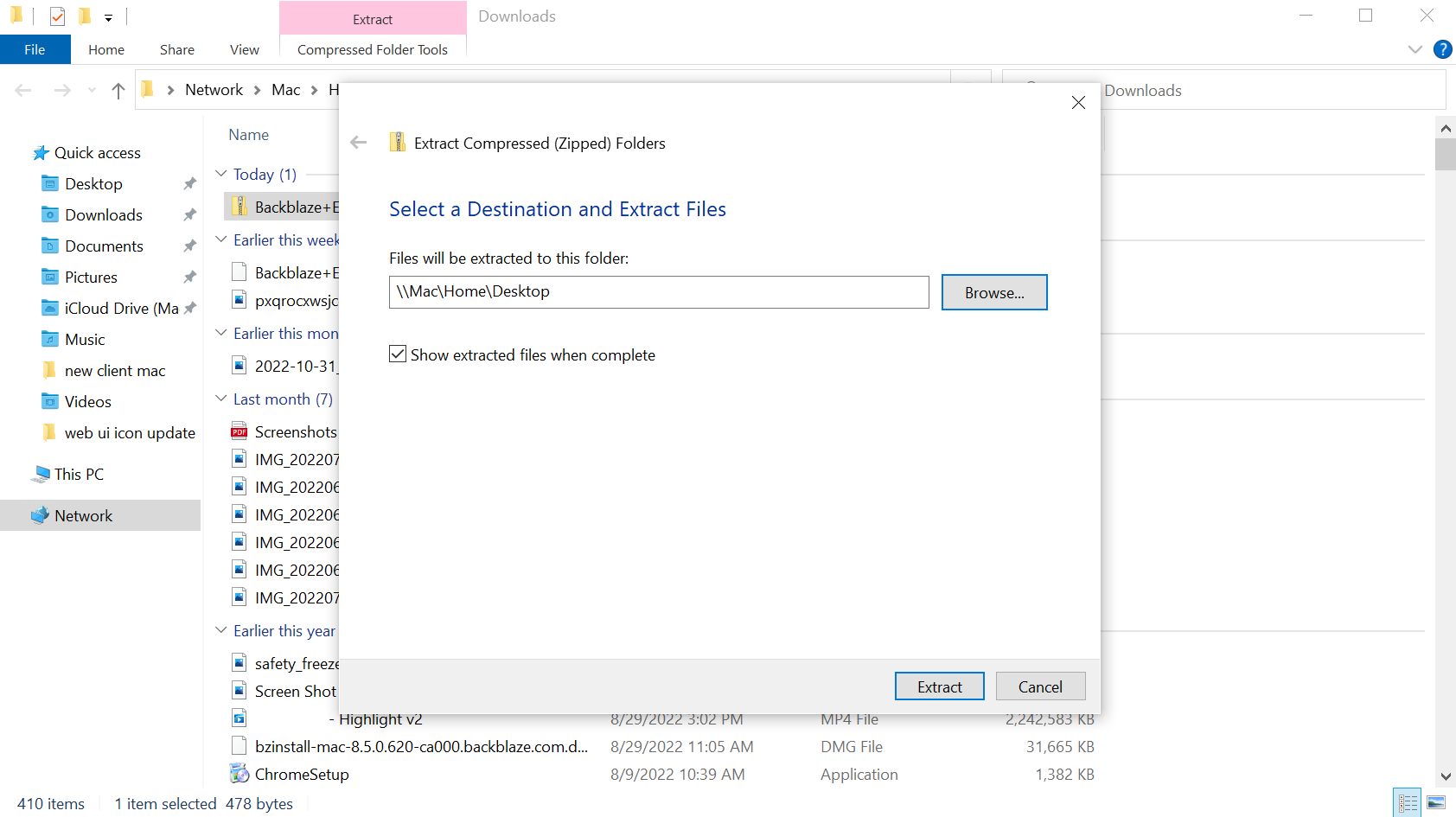Switch to Large icons view in status bar
The height and width of the screenshot is (817, 1456).
[x=1436, y=803]
